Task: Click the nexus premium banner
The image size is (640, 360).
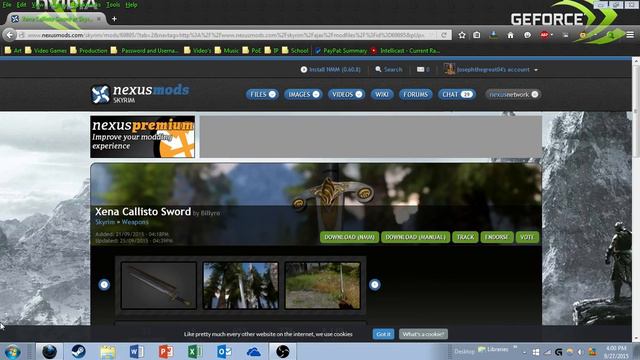Action: (x=142, y=137)
